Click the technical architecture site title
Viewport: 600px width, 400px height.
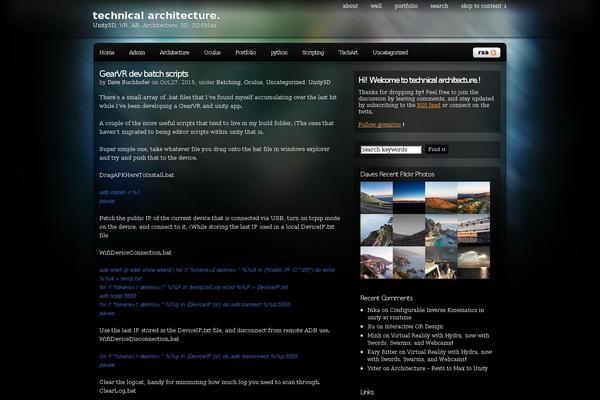click(x=156, y=15)
